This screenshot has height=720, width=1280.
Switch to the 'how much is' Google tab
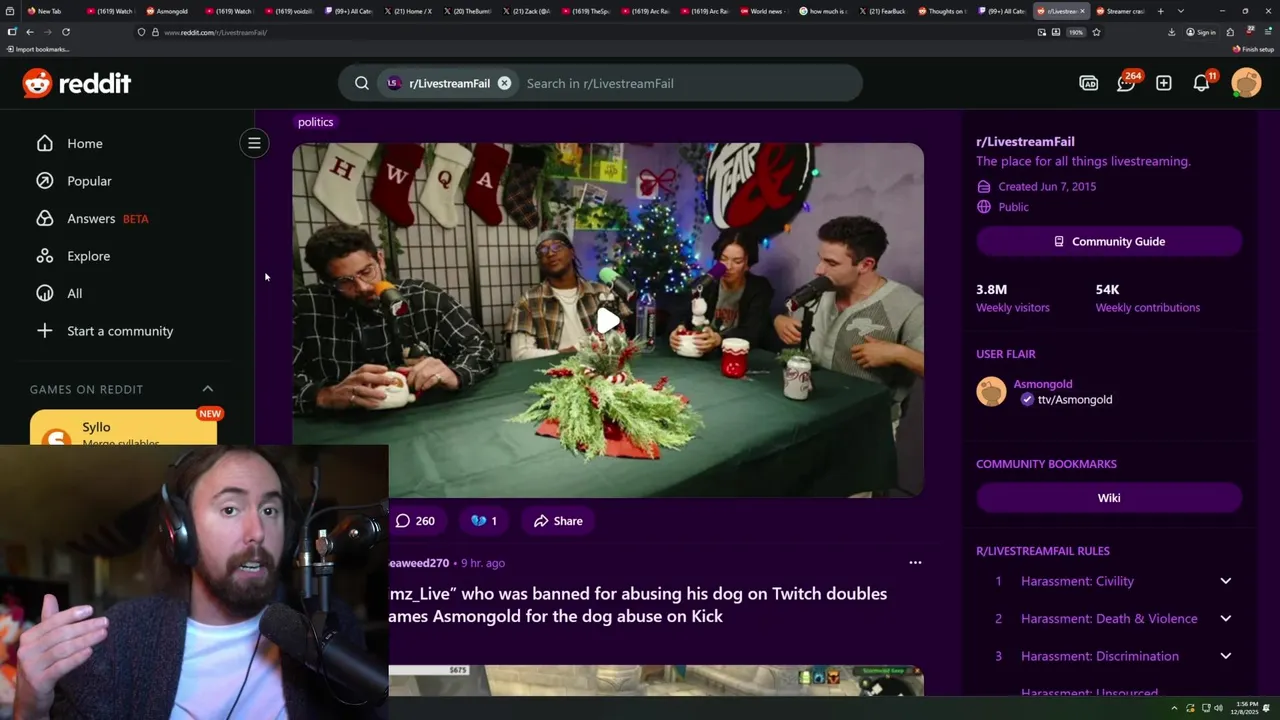pyautogui.click(x=822, y=11)
